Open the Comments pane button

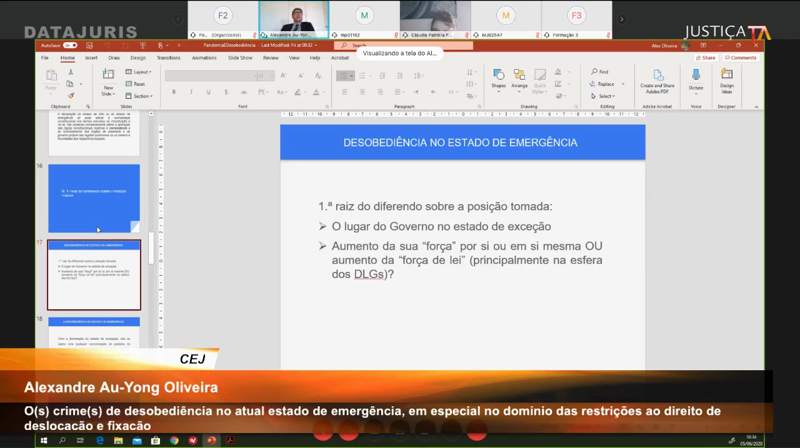(x=741, y=58)
